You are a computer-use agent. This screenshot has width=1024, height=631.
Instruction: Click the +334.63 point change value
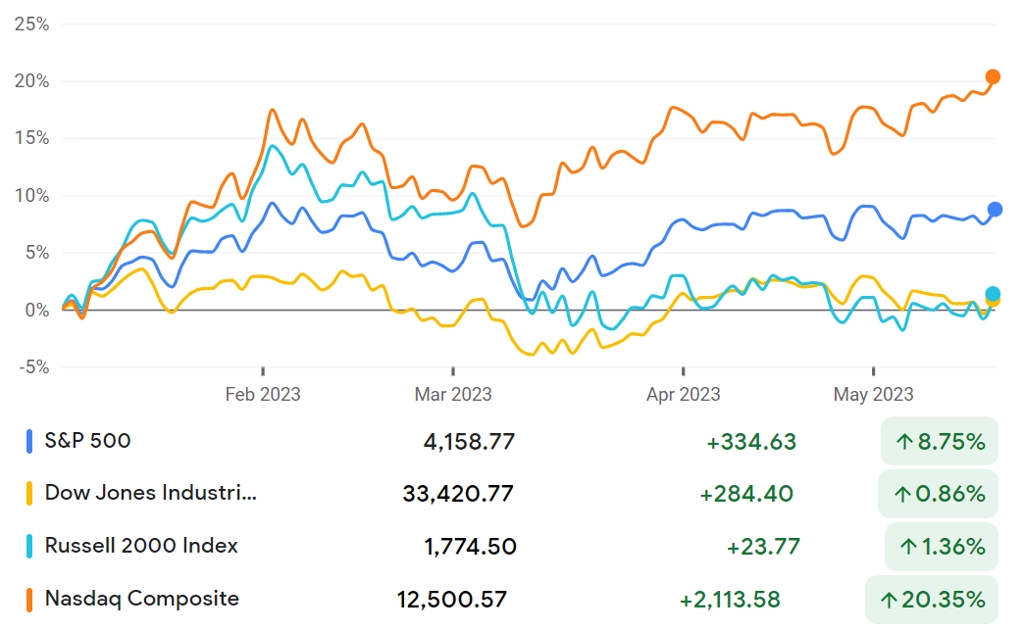(x=751, y=442)
